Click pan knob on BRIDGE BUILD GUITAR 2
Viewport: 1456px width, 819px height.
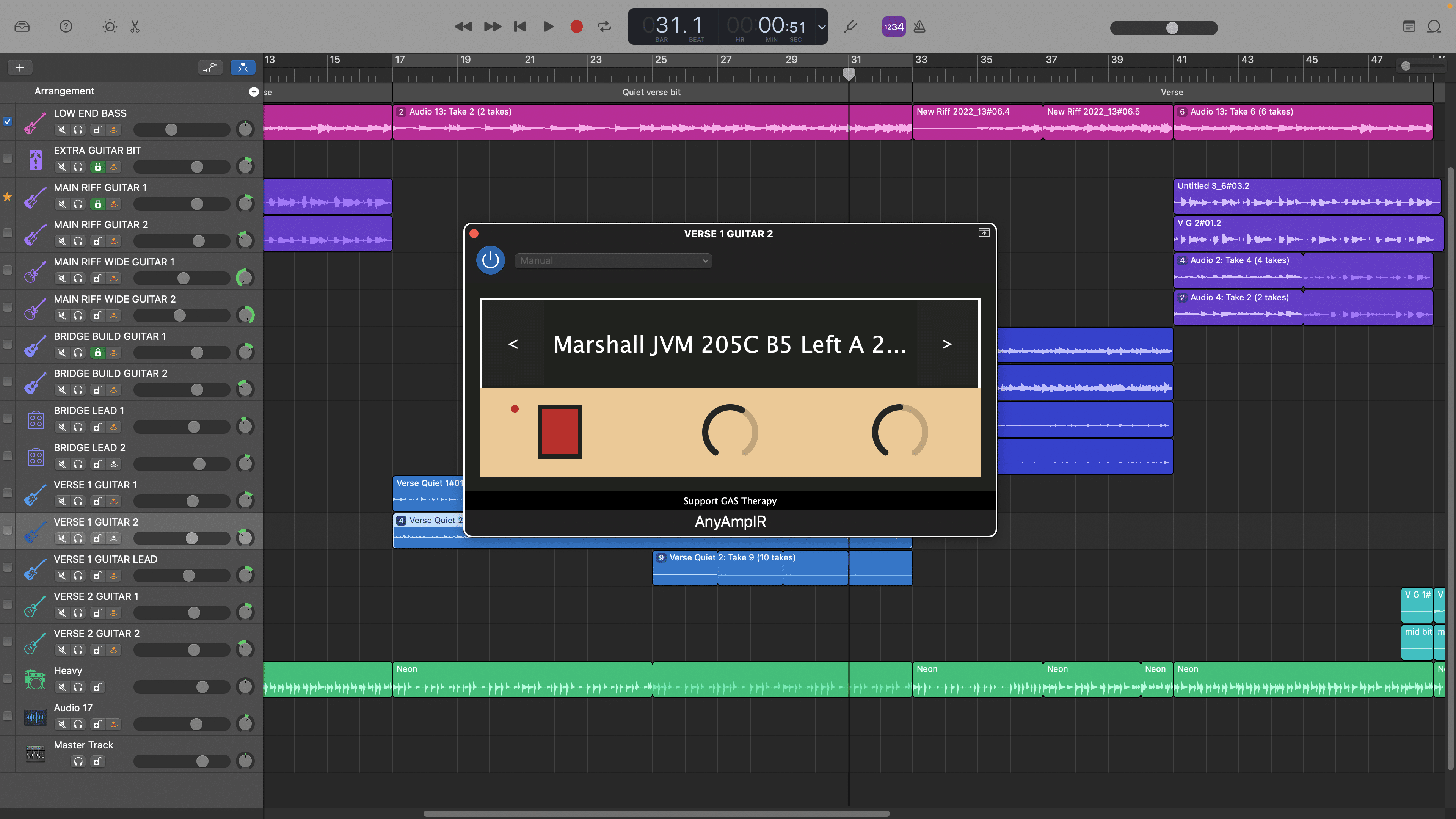(x=245, y=389)
